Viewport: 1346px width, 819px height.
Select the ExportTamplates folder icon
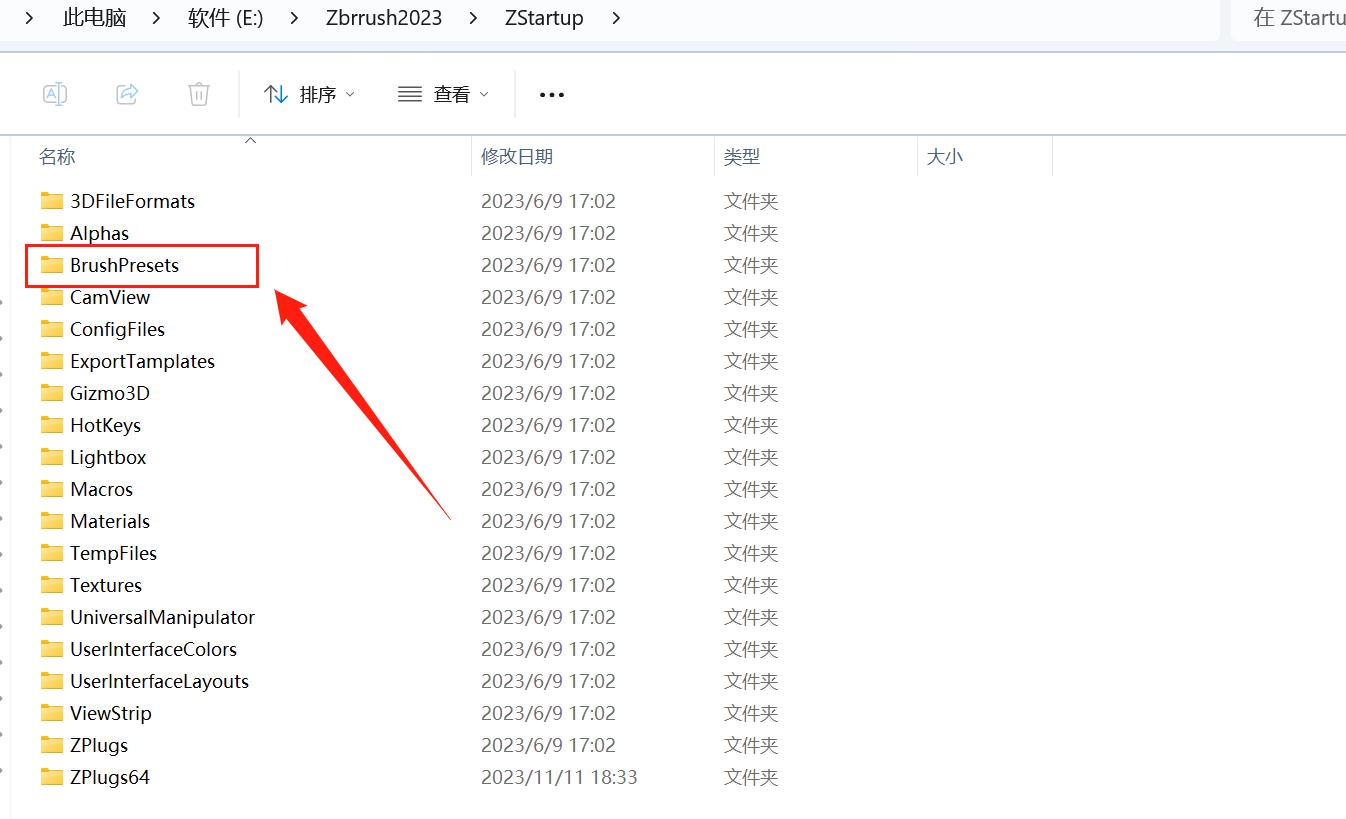tap(52, 361)
